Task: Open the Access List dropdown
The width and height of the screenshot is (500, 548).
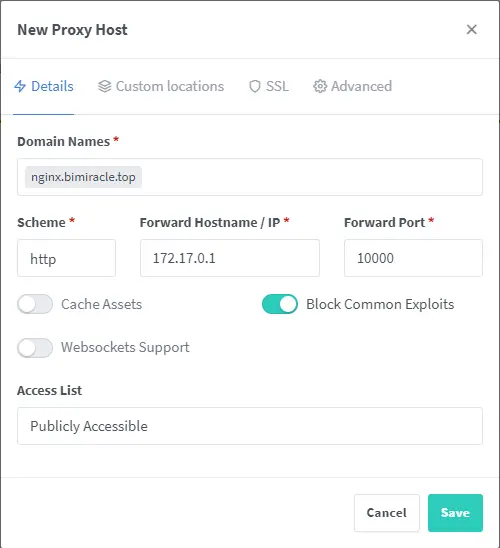Action: [250, 426]
